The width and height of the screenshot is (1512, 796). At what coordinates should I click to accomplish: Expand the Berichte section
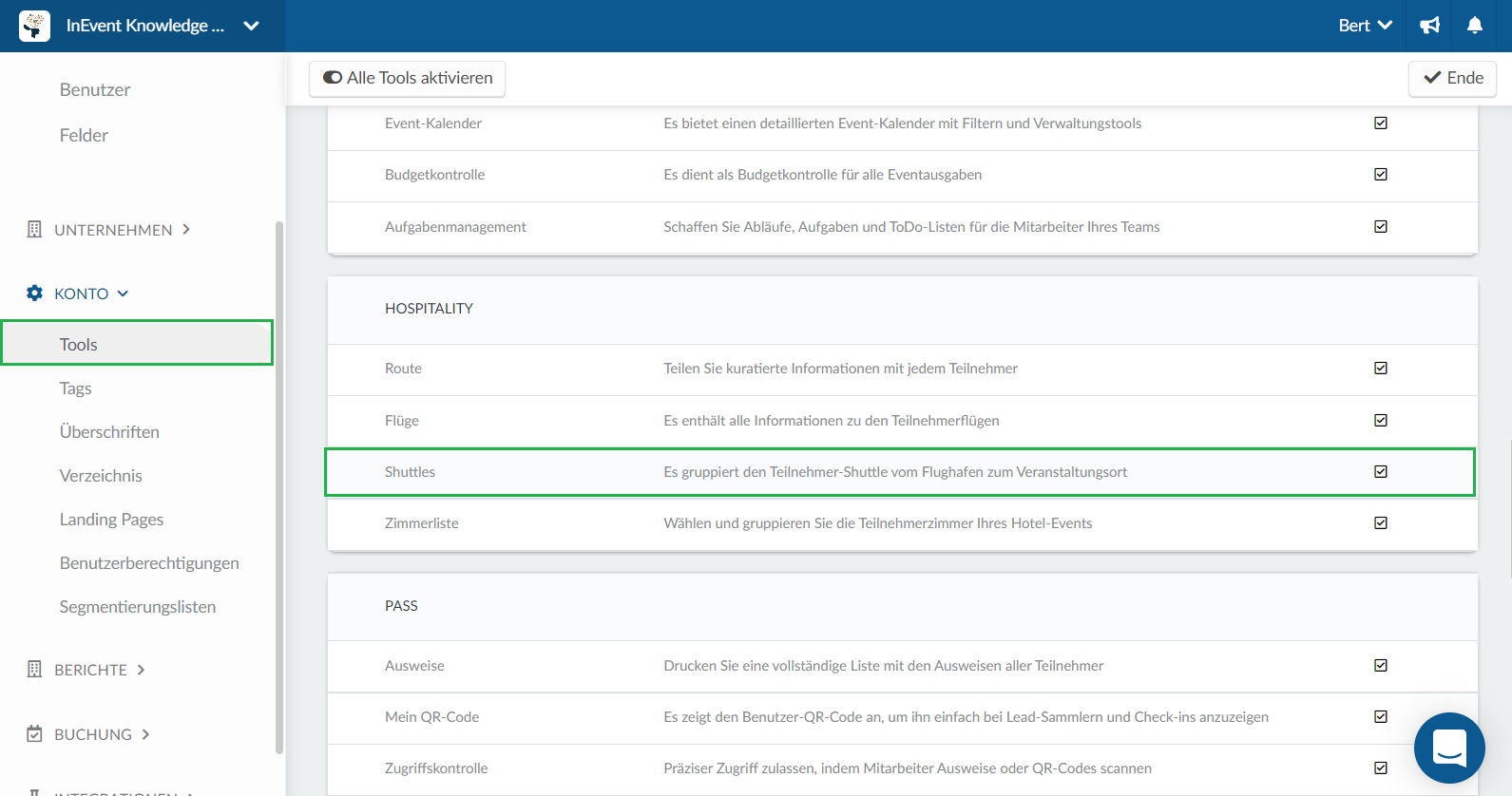coord(86,670)
